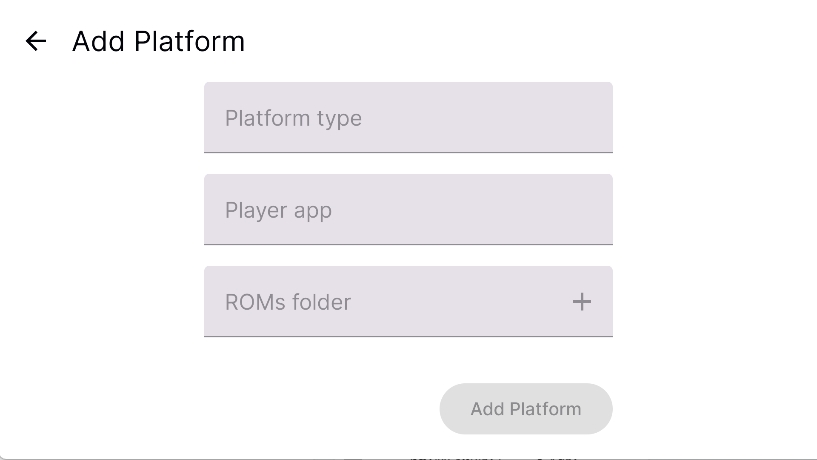Navigate back from Add Platform screen
The height and width of the screenshot is (460, 817).
(36, 41)
